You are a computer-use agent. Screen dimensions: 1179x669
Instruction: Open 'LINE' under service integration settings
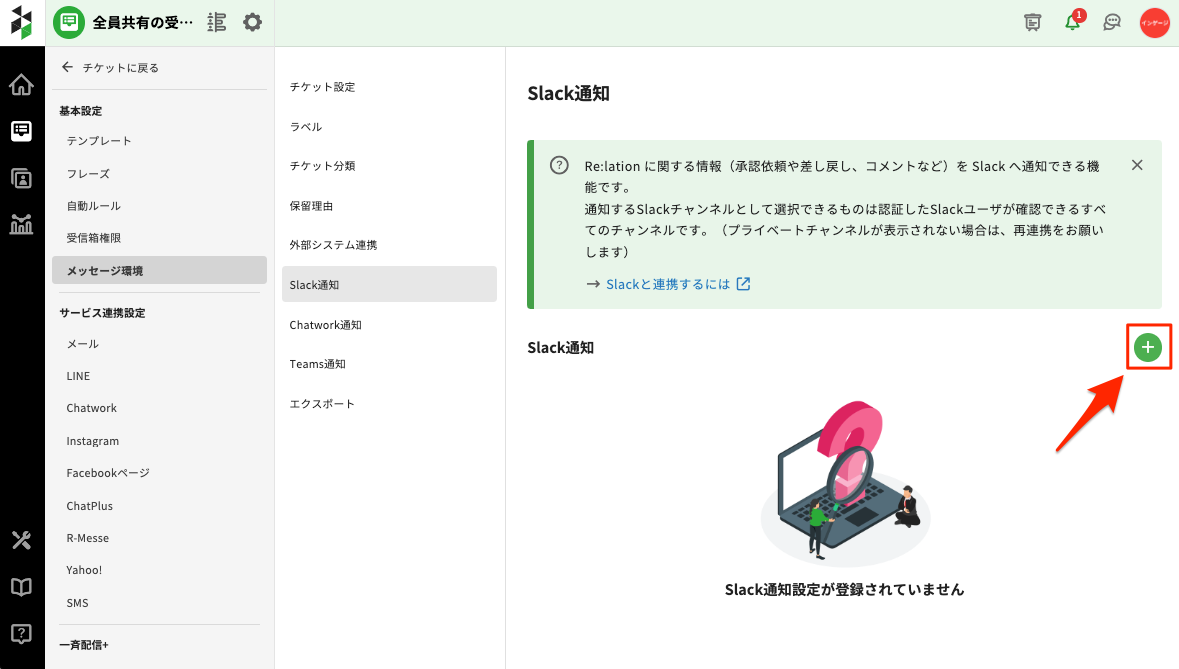78,376
